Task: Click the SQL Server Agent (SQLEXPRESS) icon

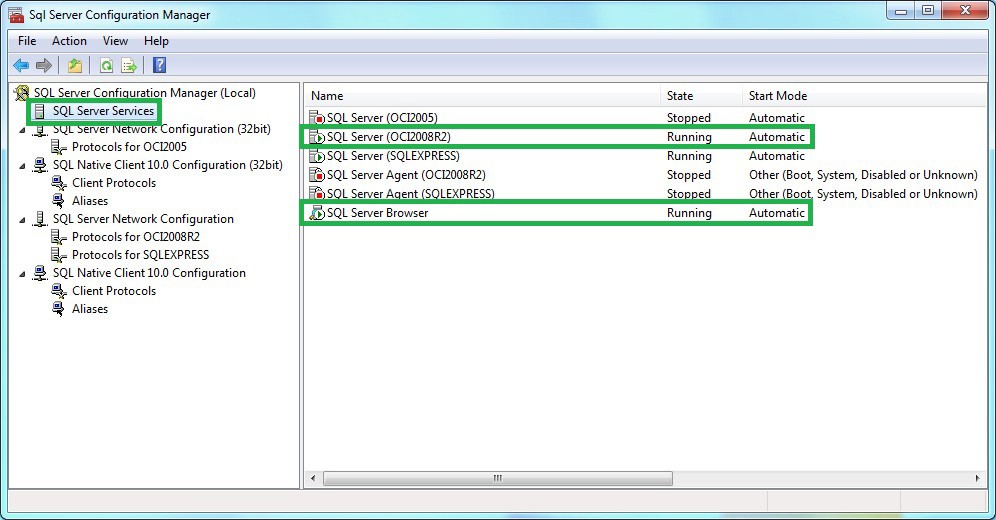Action: coord(317,194)
